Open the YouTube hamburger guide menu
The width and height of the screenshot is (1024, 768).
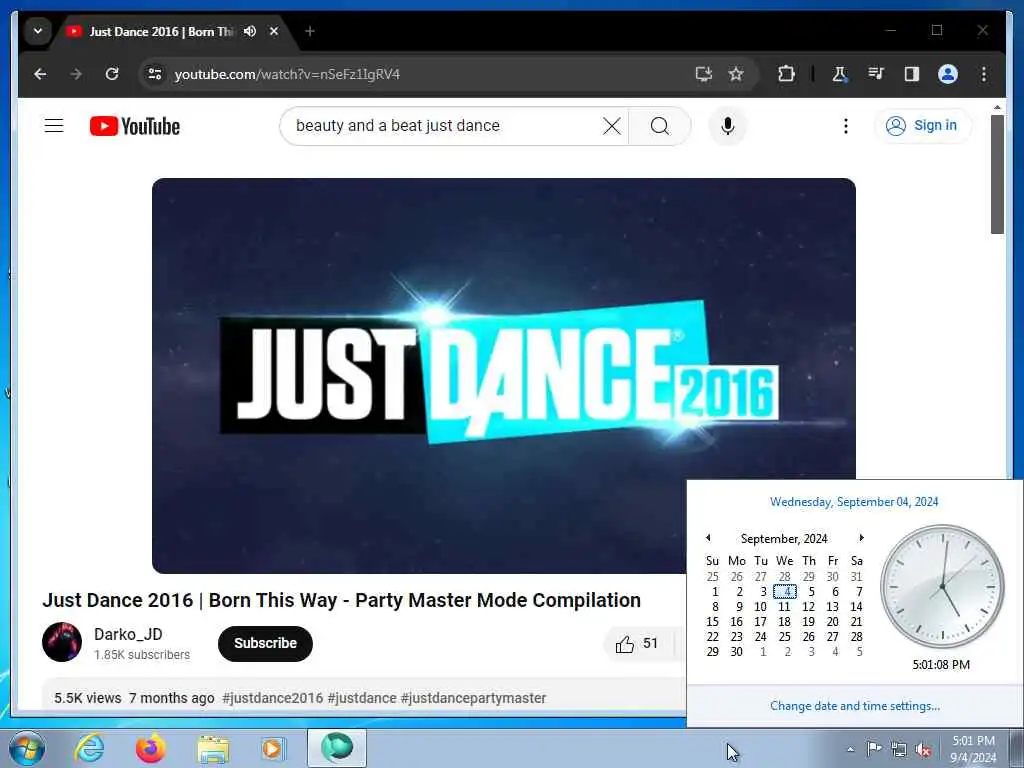click(54, 125)
